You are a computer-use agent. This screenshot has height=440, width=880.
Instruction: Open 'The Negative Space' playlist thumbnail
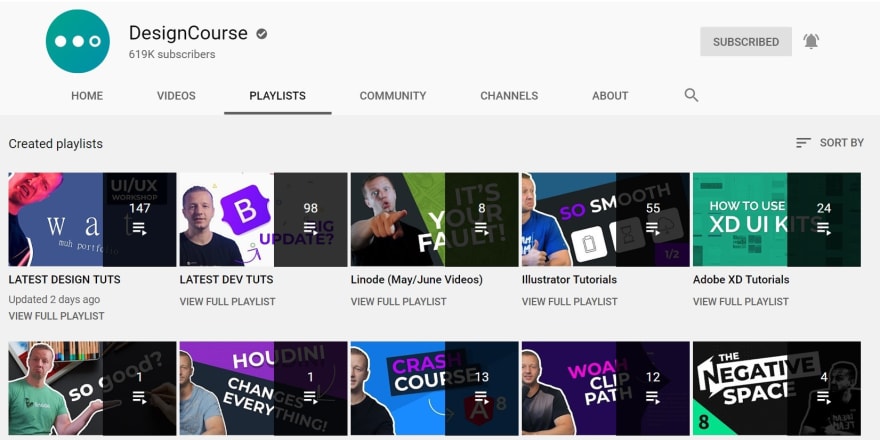pyautogui.click(x=777, y=388)
